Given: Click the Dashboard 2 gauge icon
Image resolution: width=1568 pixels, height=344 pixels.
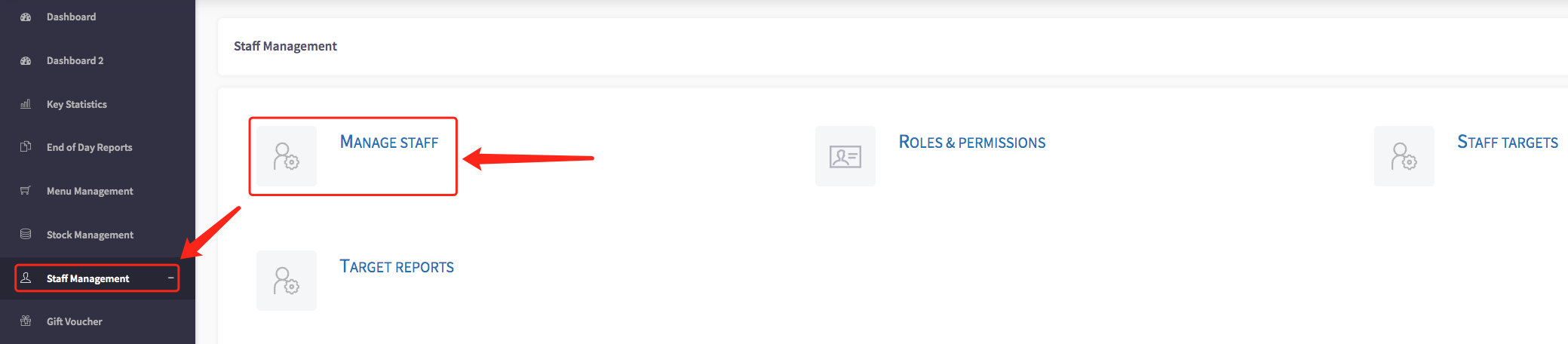Looking at the screenshot, I should coord(26,60).
